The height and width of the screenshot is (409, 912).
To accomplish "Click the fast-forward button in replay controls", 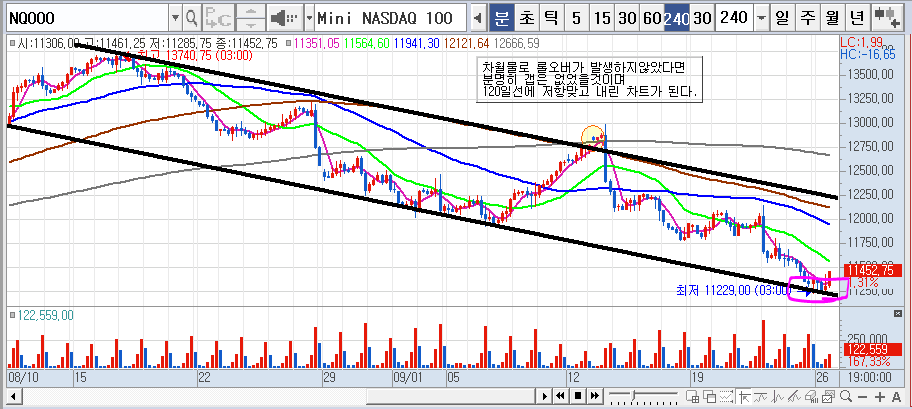I will (x=594, y=396).
